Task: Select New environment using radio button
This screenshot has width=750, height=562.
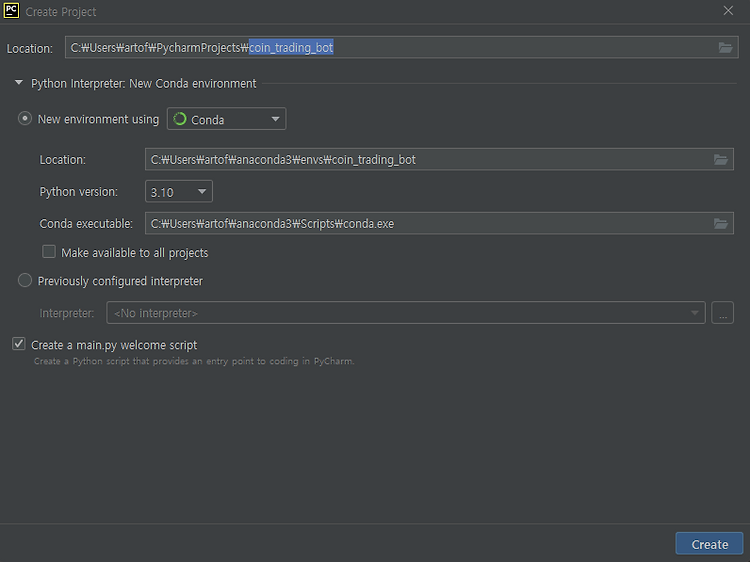Action: pos(25,119)
